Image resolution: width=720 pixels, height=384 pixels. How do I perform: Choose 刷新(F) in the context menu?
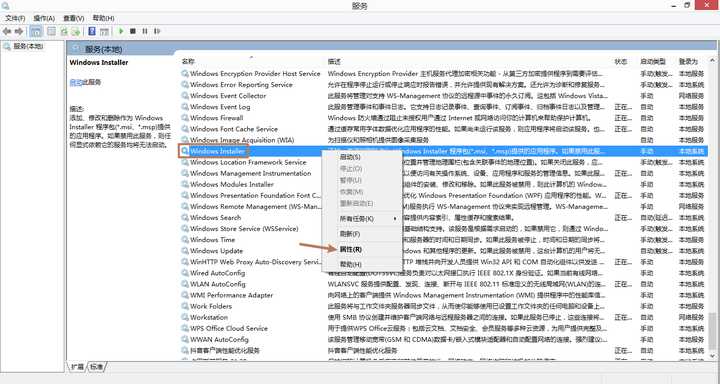point(362,234)
